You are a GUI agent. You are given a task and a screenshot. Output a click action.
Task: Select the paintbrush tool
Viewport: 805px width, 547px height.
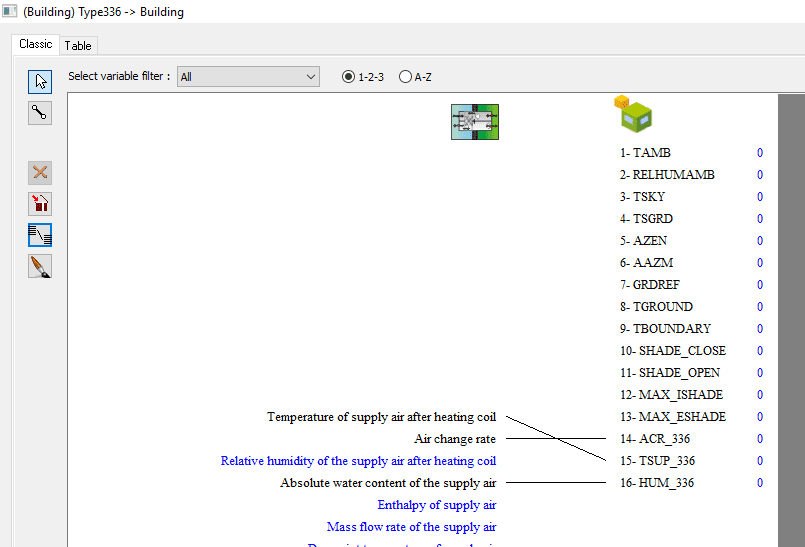[x=40, y=266]
